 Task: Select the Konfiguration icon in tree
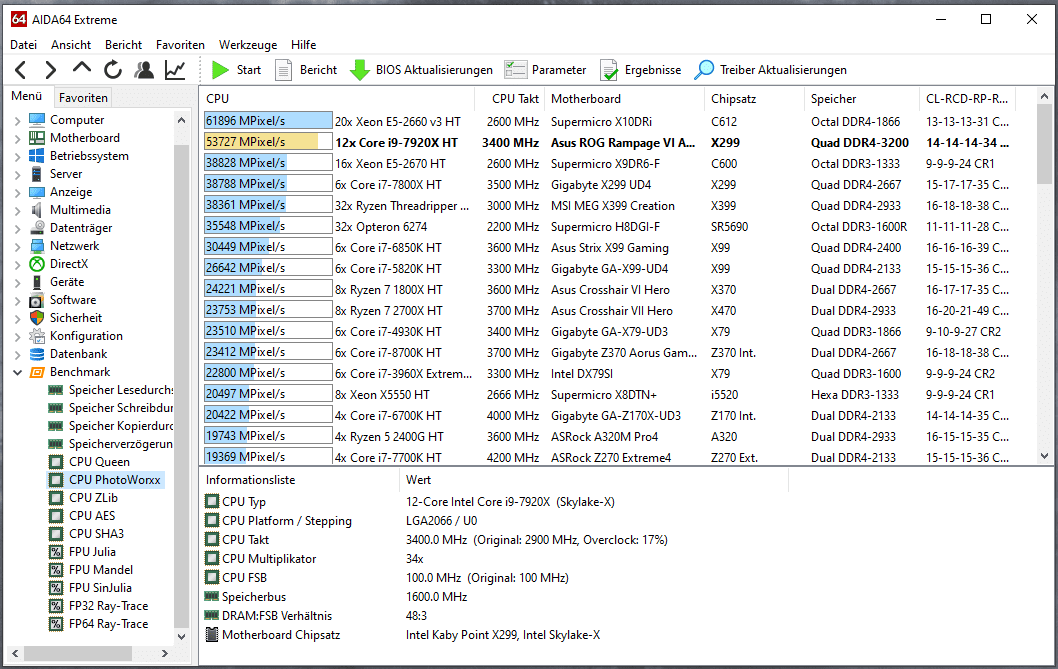(x=36, y=336)
